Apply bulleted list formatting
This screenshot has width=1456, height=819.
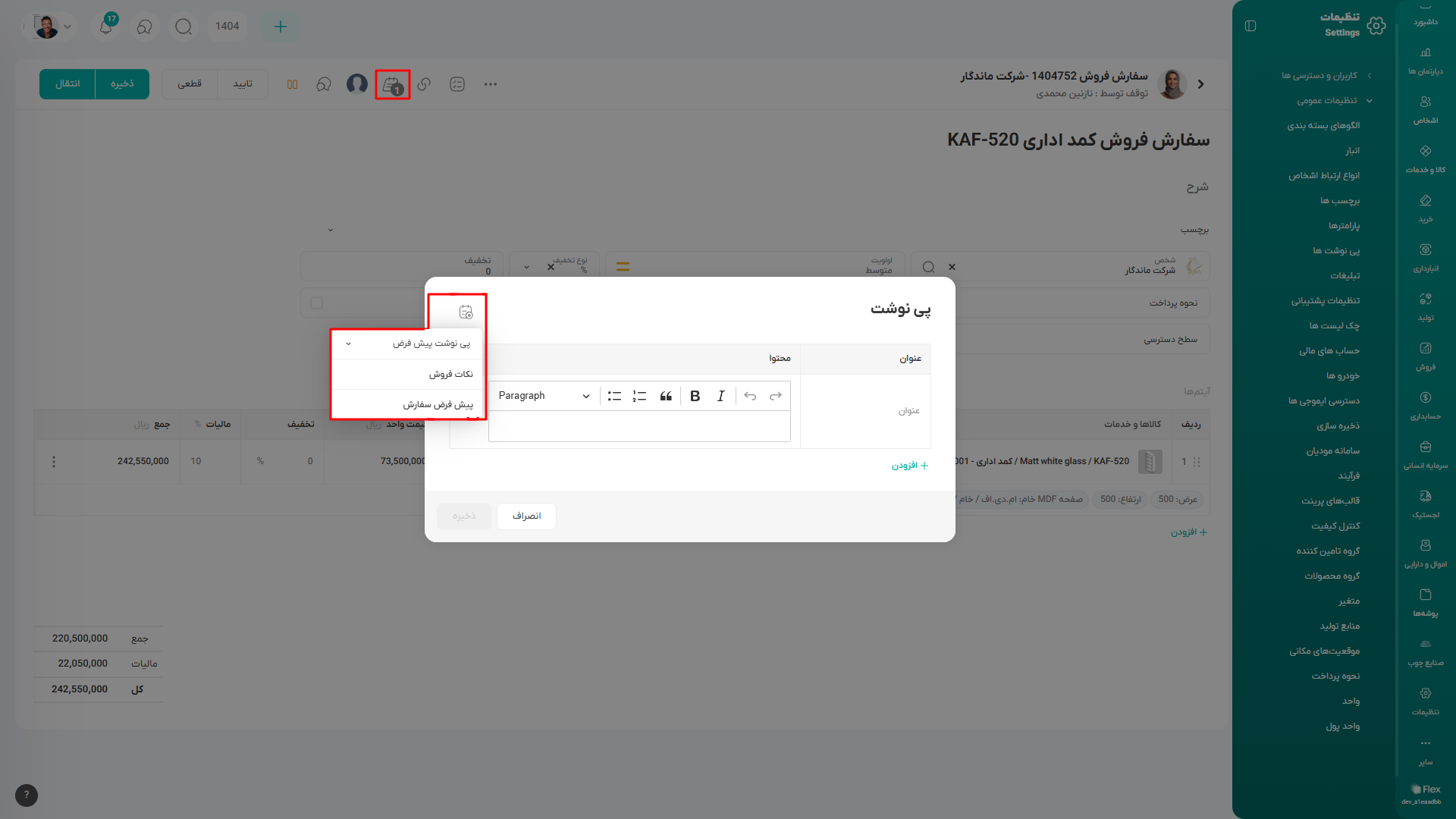(614, 396)
